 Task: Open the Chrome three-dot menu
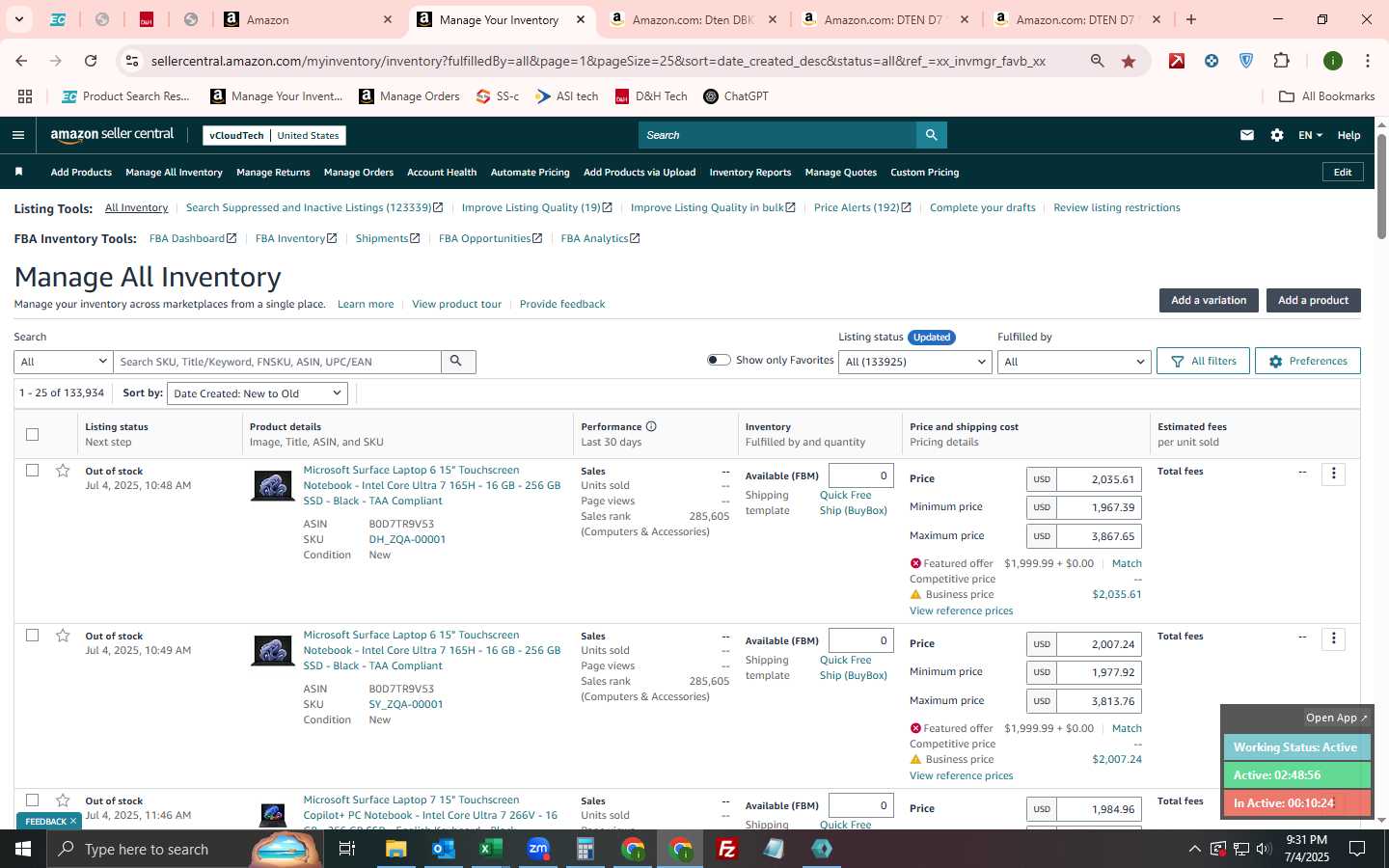tap(1368, 61)
